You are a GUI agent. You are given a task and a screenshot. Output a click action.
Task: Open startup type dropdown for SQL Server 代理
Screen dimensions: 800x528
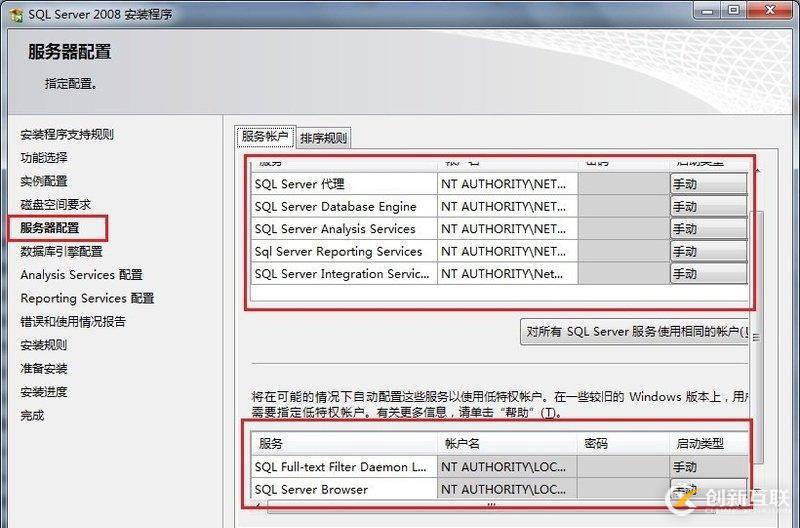point(708,184)
